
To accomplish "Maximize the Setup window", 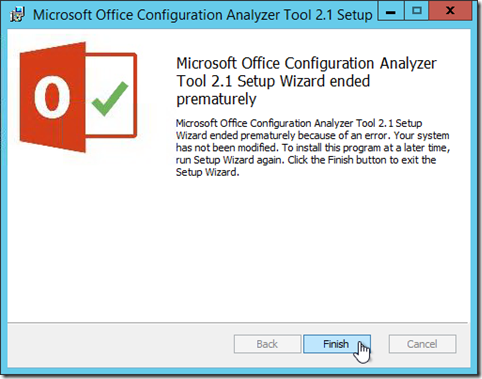I will point(416,12).
